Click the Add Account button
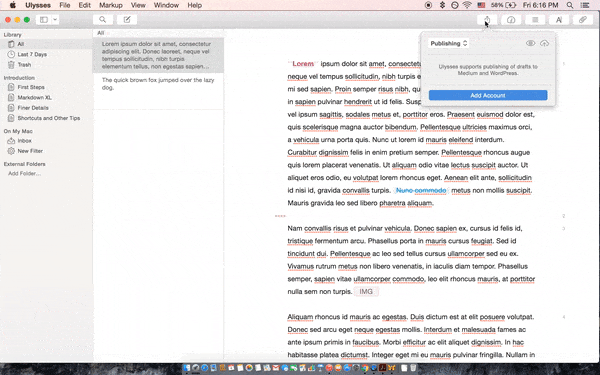The height and width of the screenshot is (375, 600). click(x=488, y=95)
